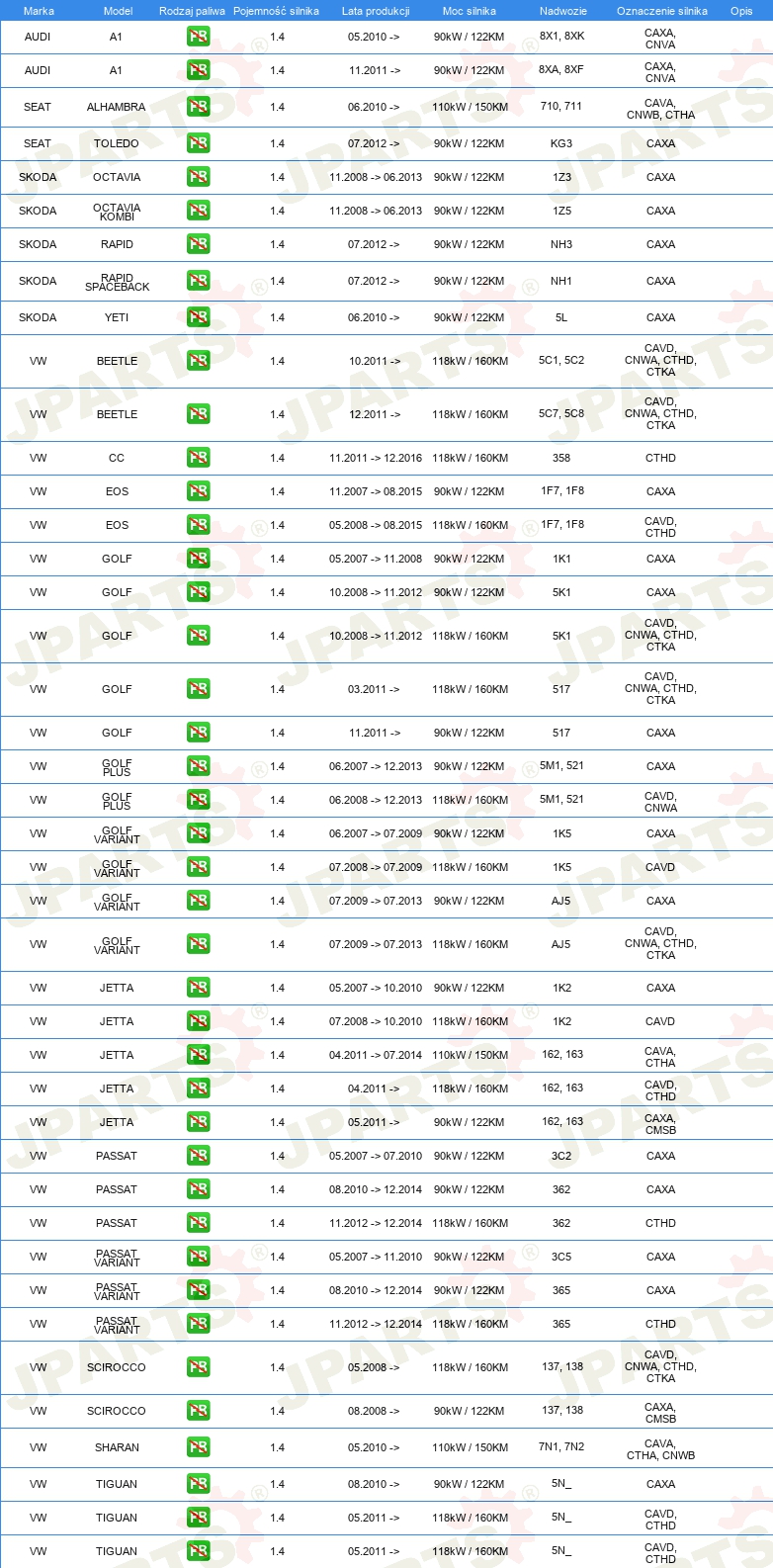Screen dimensions: 773x1568
Task: Click fuel icon in TIGUAN 08.2010 row
Action: (x=198, y=1484)
